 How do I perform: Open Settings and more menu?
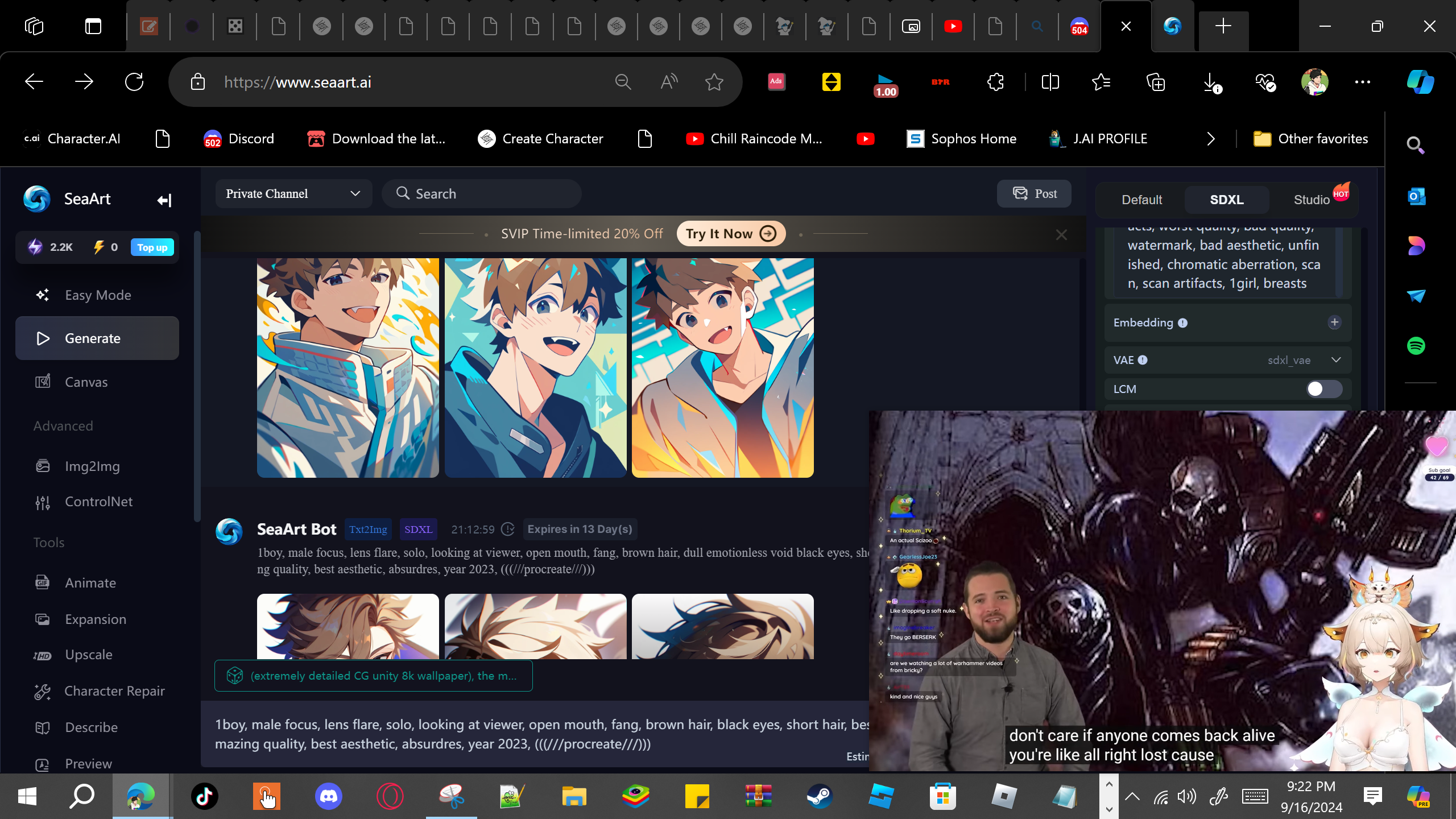[x=1363, y=82]
